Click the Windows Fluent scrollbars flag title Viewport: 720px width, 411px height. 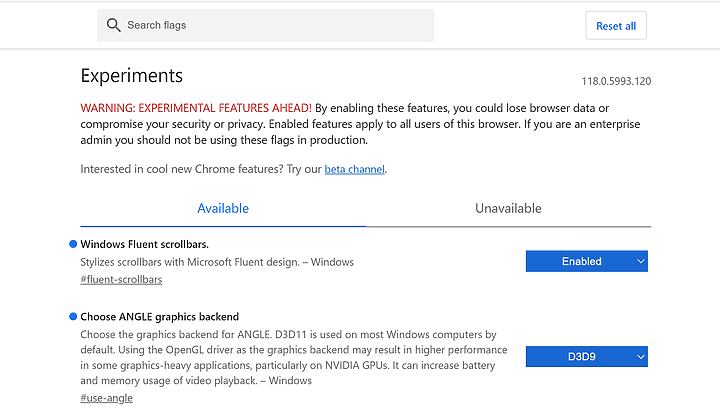145,244
